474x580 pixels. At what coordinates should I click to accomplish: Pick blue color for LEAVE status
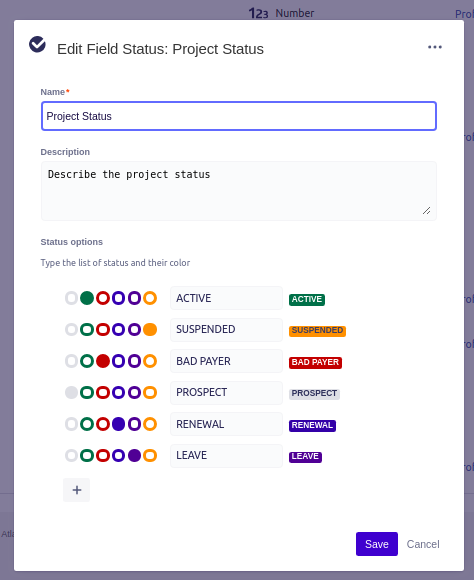tap(118, 456)
